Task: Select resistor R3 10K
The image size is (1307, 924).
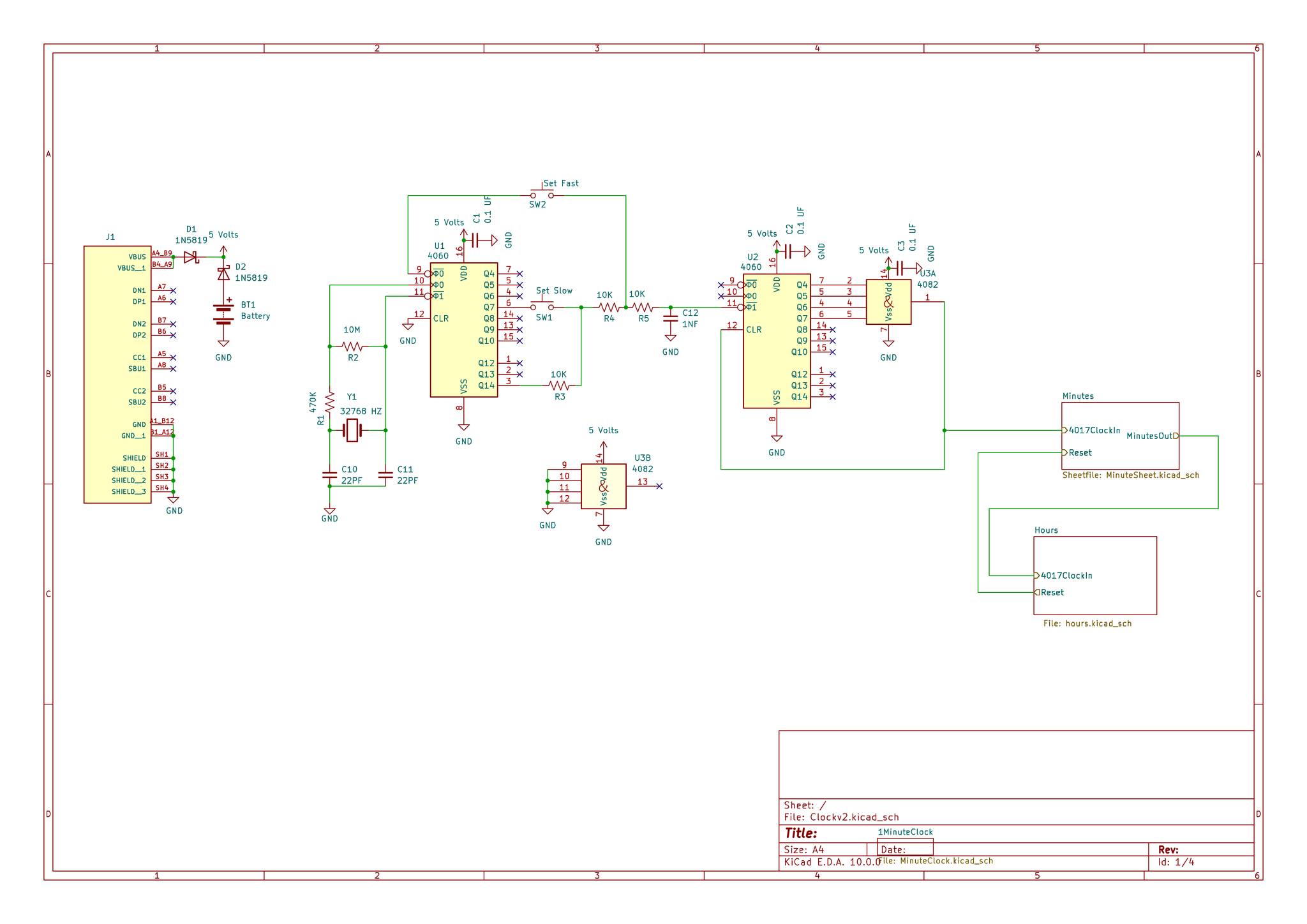Action: pos(559,385)
